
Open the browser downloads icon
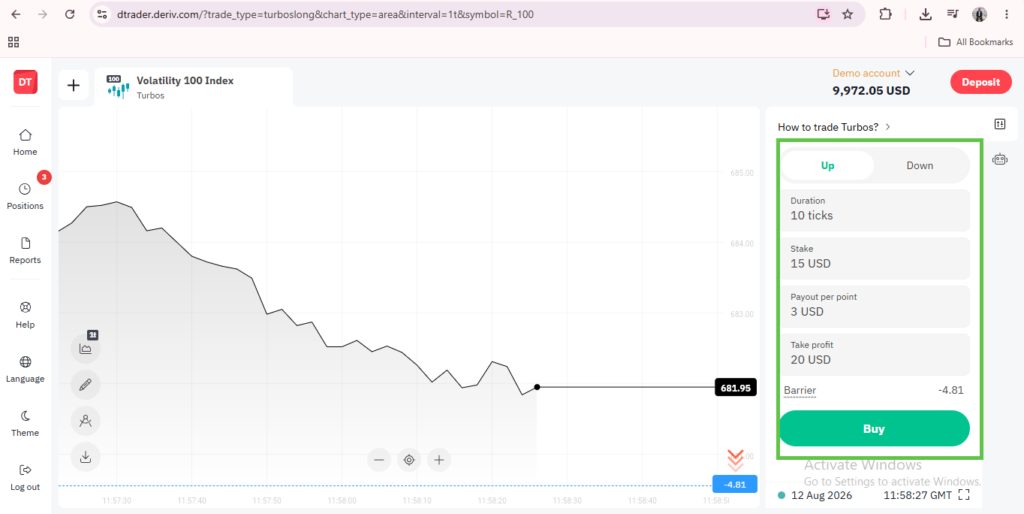point(925,14)
